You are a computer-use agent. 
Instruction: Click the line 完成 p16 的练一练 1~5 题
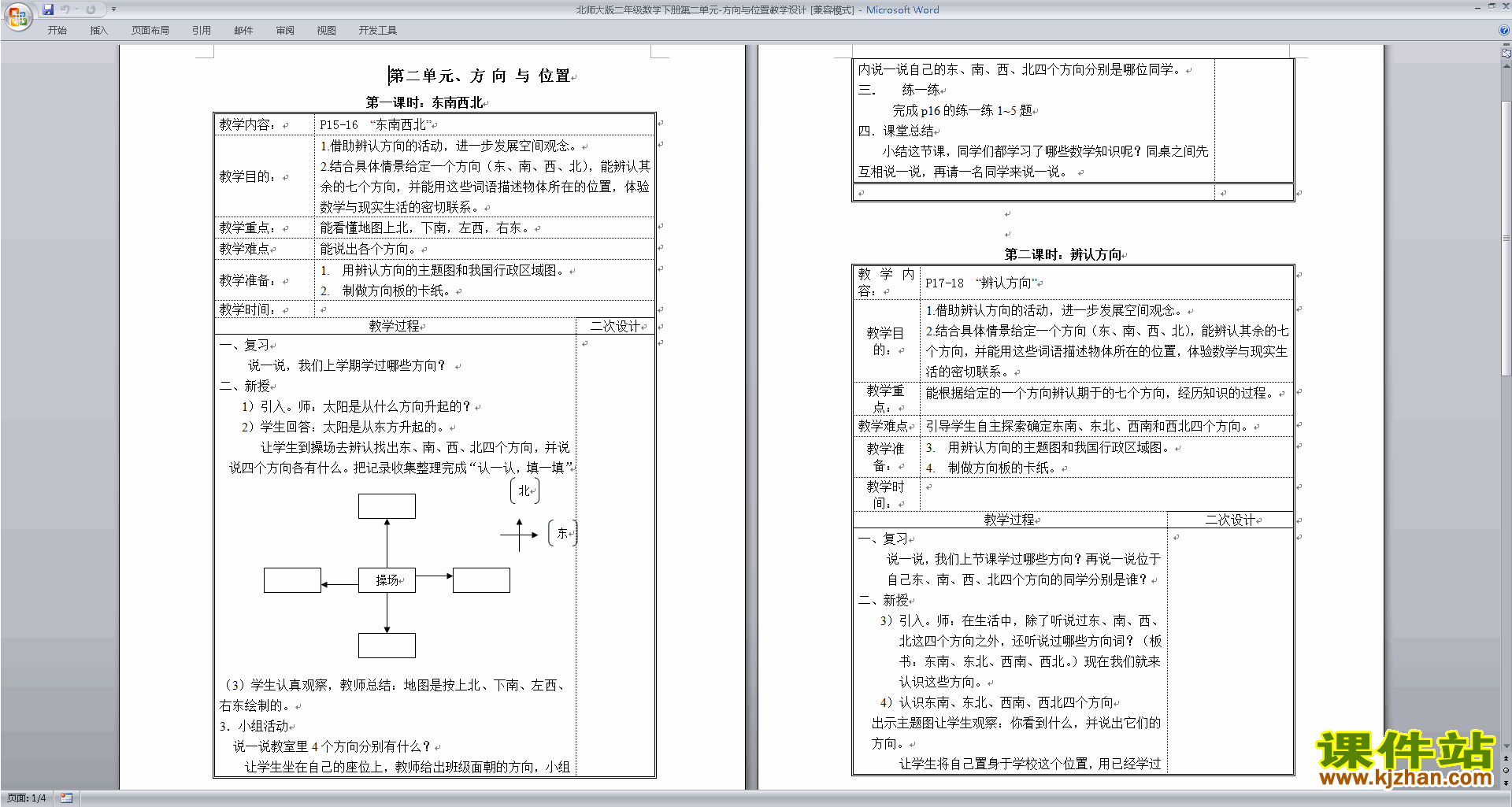pos(962,110)
